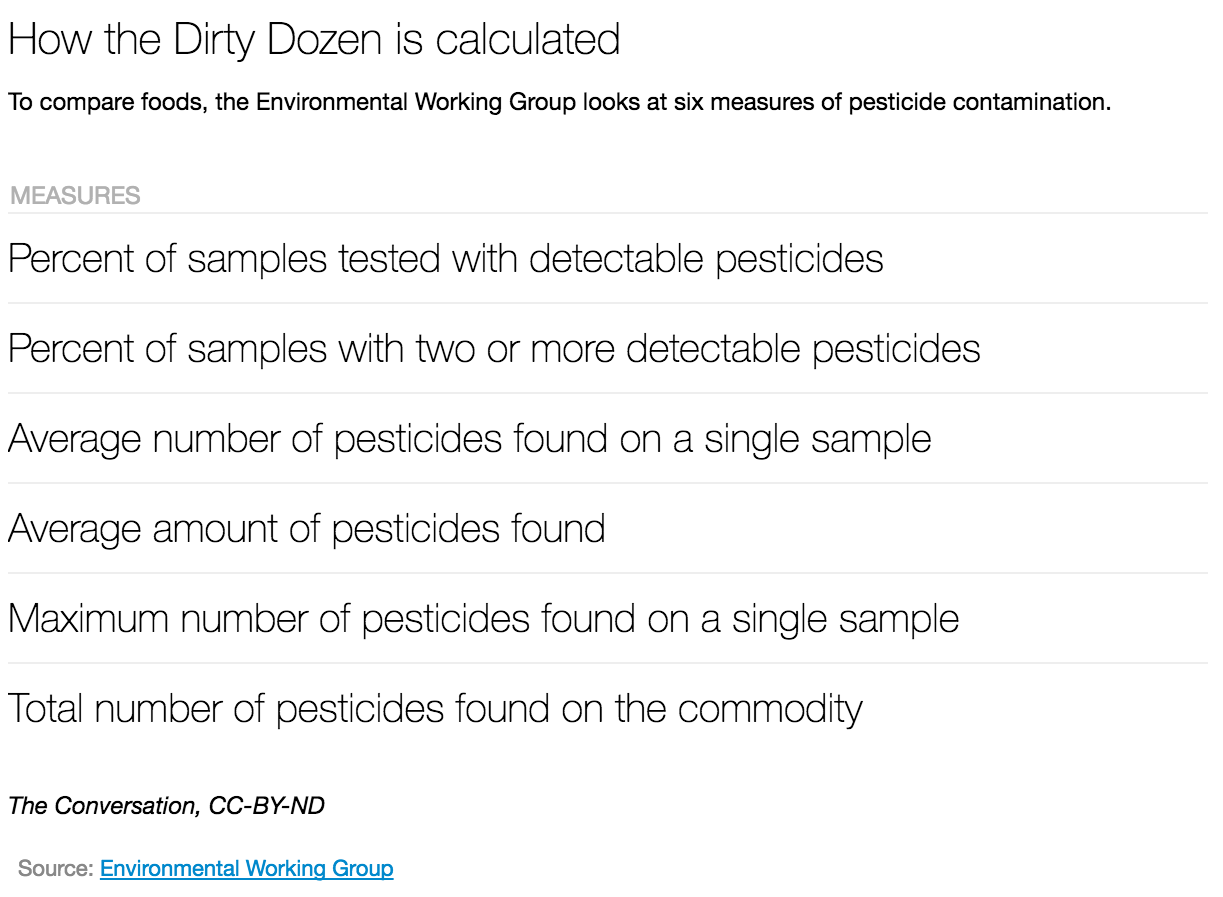
Task: Click the 'Source:' label
Action: pos(55,868)
